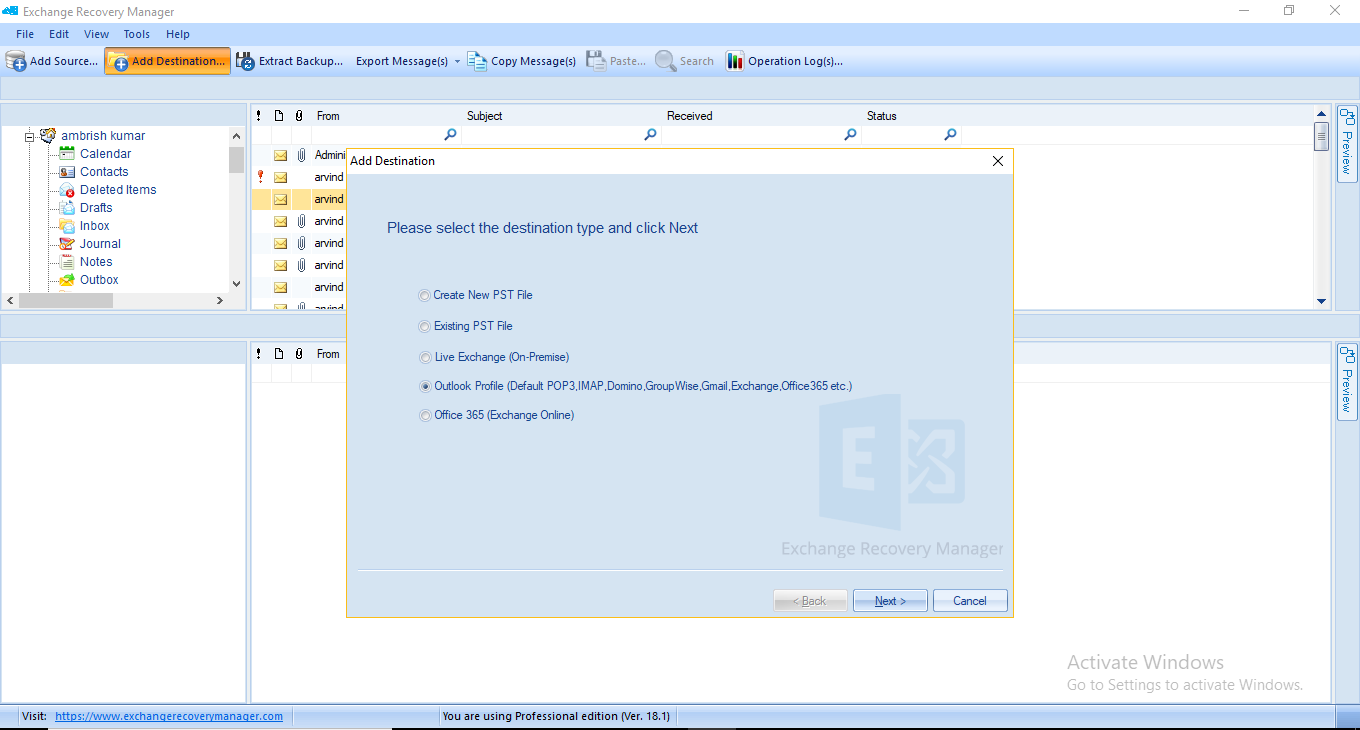Click the folder tree scroll left arrow
The image size is (1360, 730).
pyautogui.click(x=10, y=300)
